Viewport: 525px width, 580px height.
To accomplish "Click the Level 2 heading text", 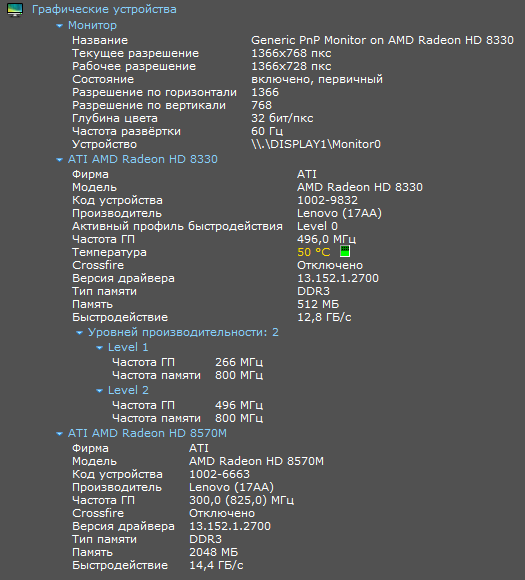I will pos(128,390).
